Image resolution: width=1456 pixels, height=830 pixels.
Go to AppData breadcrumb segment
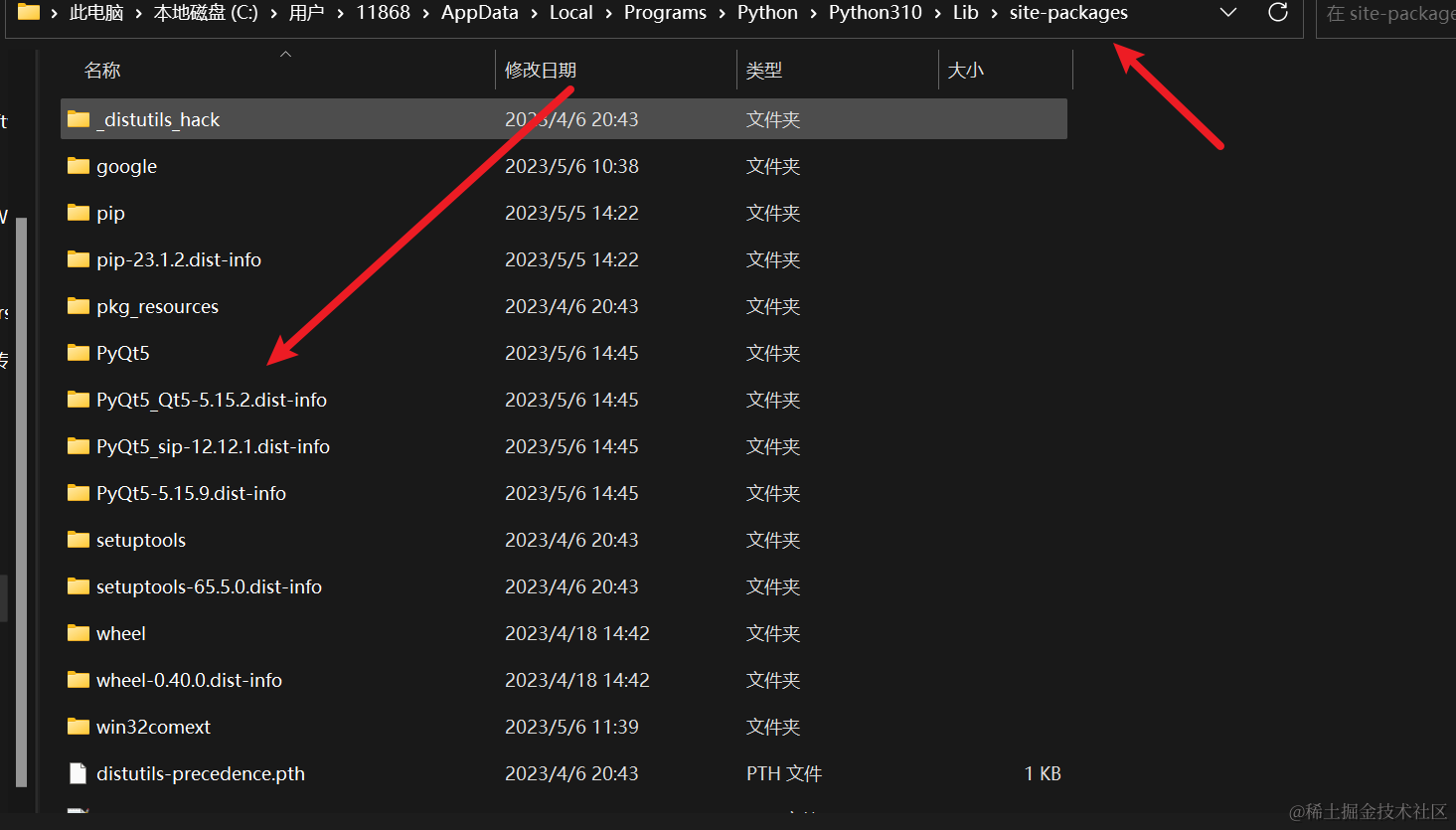(480, 13)
